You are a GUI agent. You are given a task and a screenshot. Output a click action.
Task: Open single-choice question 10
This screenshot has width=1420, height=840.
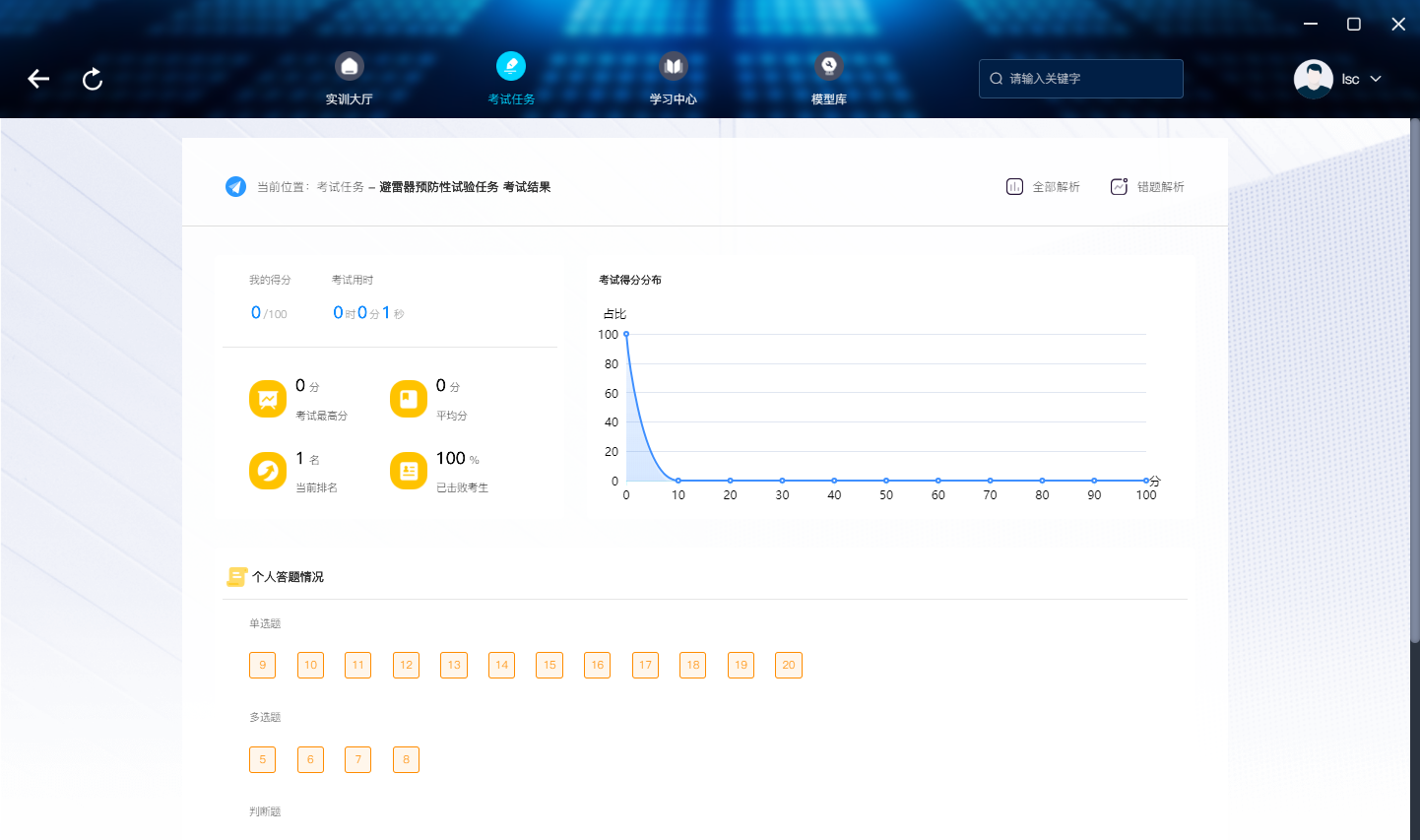coord(310,665)
